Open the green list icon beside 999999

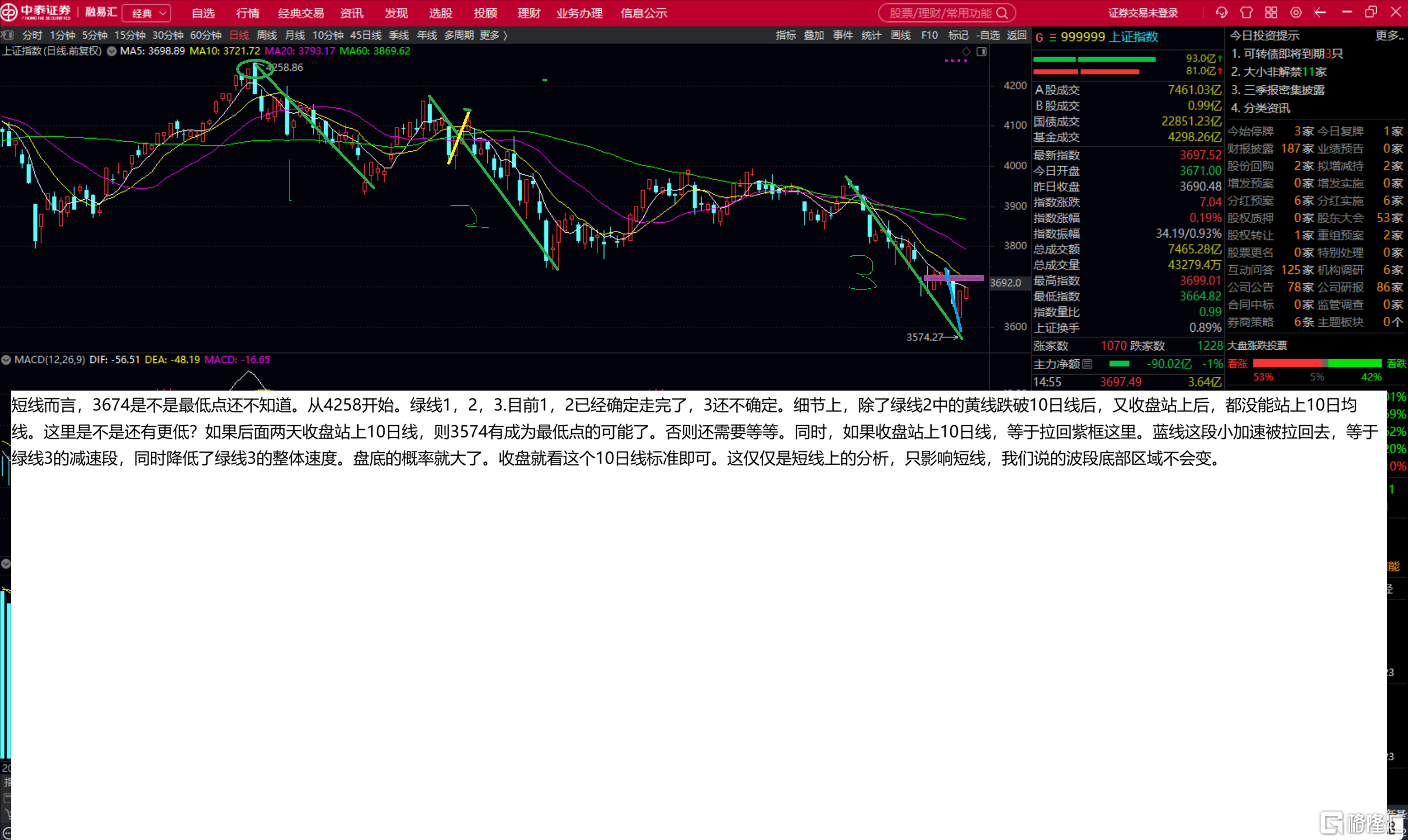pyautogui.click(x=1053, y=37)
